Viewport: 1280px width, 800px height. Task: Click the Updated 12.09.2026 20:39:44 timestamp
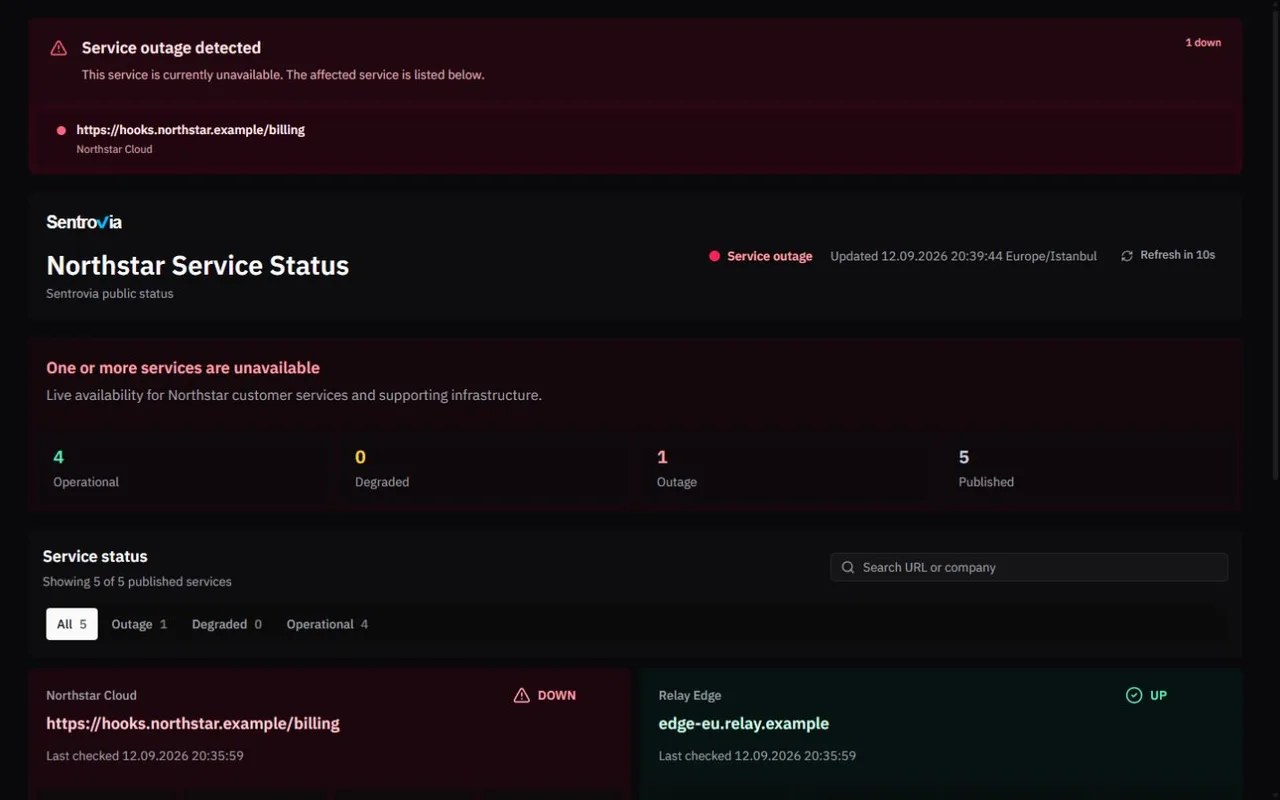pyautogui.click(x=963, y=256)
